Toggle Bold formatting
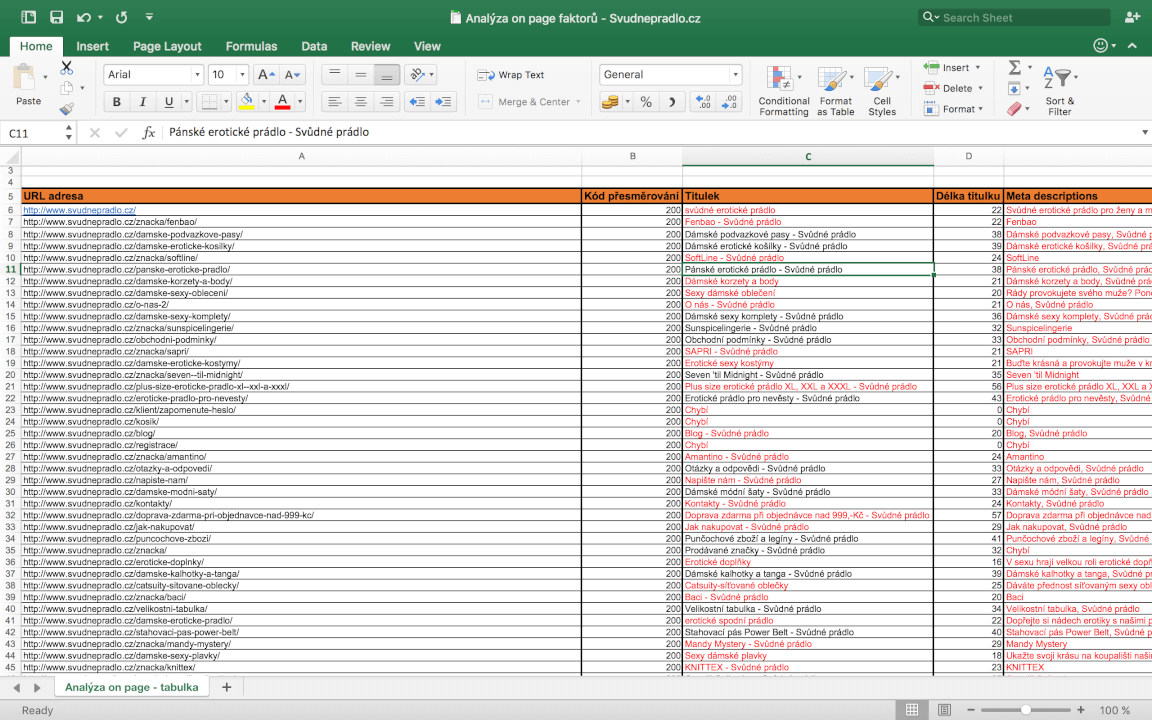 coord(117,102)
